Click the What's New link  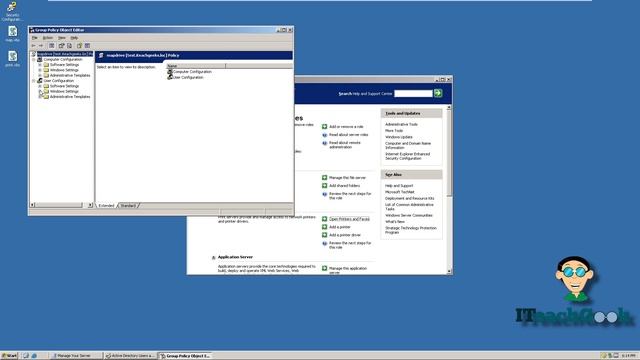(x=395, y=222)
